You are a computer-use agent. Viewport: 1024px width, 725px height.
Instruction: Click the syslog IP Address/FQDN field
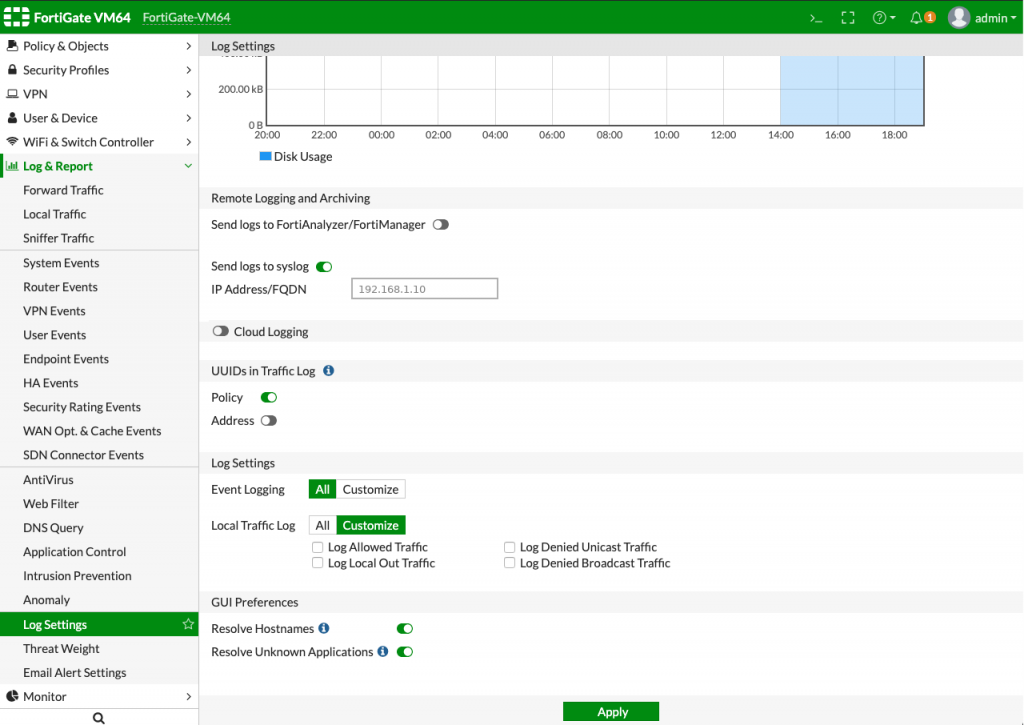[424, 289]
